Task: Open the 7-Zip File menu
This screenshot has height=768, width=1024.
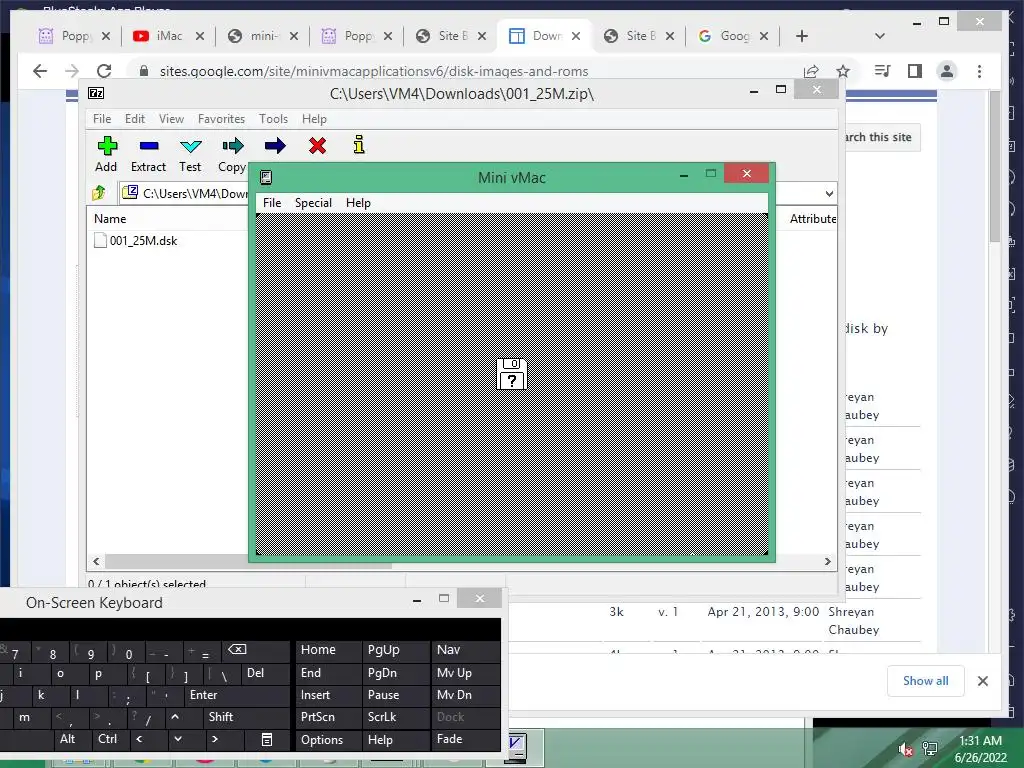Action: [102, 119]
